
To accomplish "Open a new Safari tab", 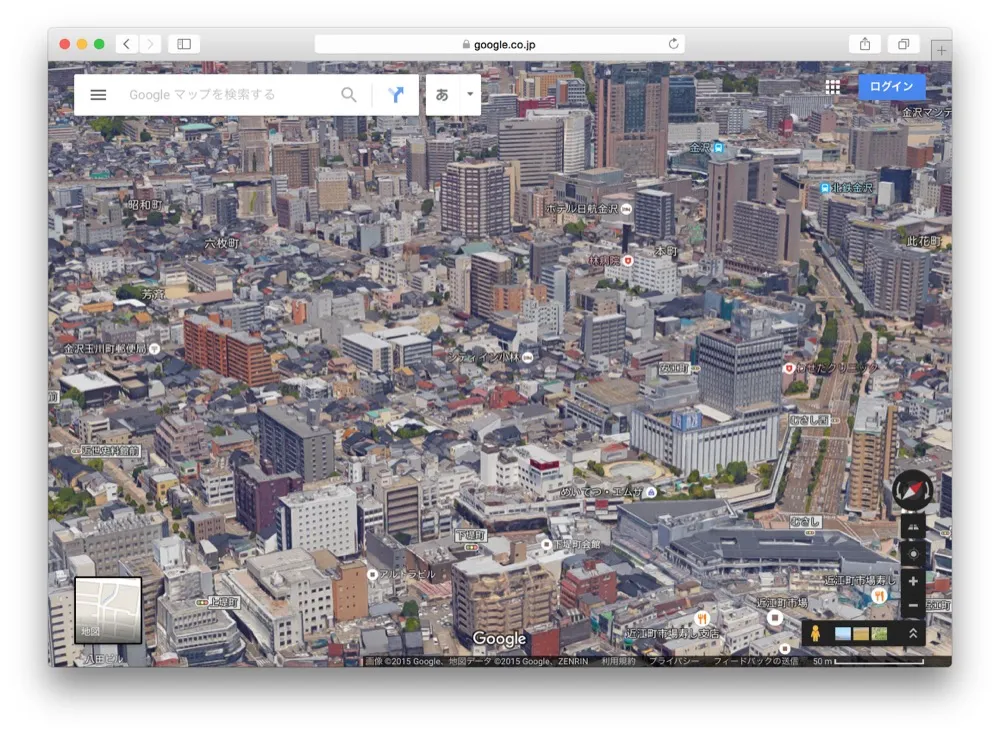I will 941,50.
